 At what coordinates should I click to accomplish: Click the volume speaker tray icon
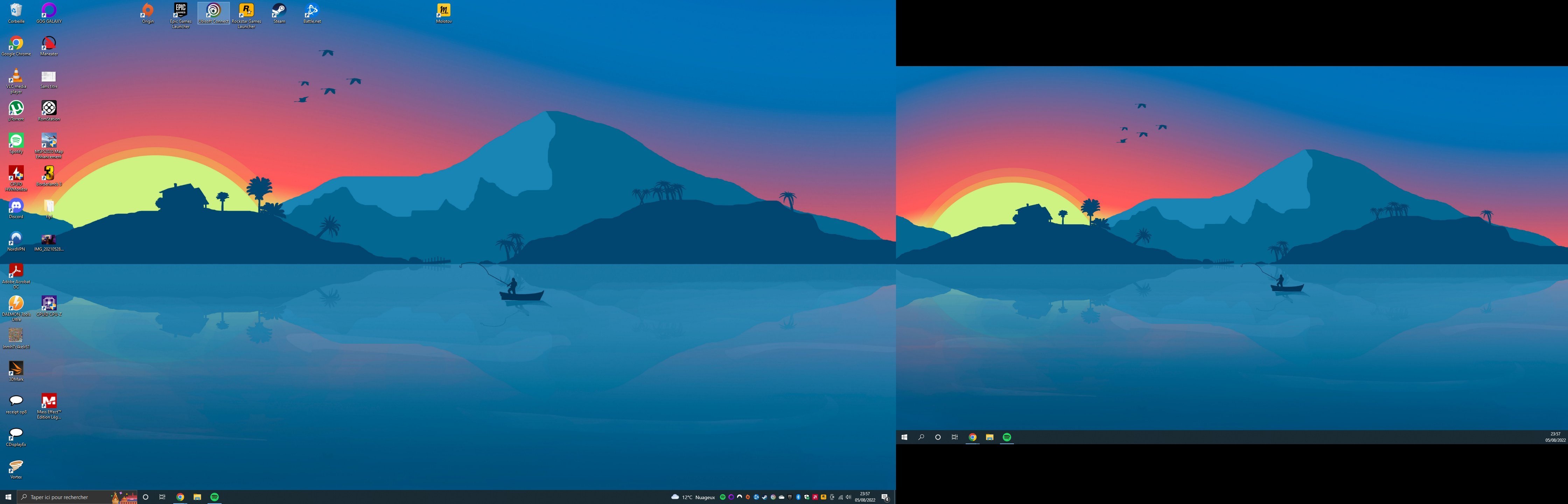pos(848,497)
